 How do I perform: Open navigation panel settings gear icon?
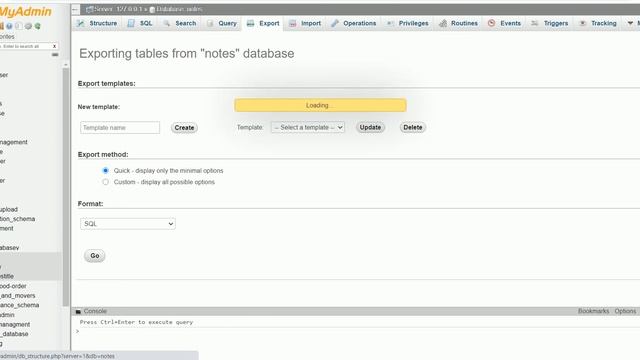tap(28, 26)
